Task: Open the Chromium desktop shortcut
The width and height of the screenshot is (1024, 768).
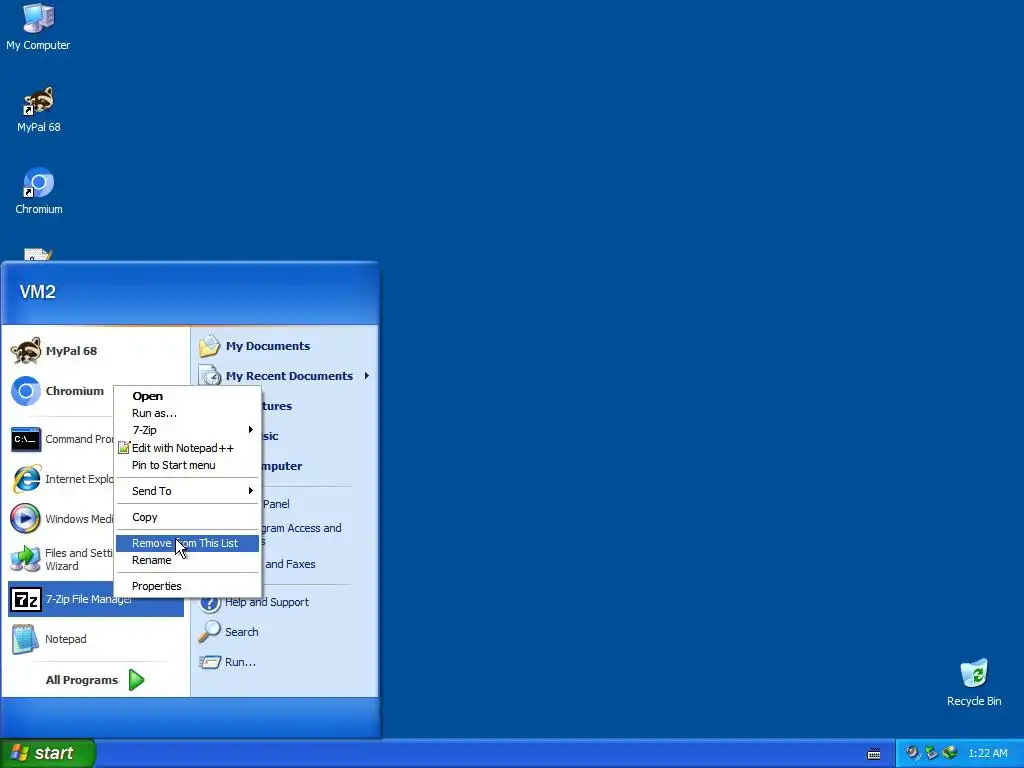Action: (39, 192)
